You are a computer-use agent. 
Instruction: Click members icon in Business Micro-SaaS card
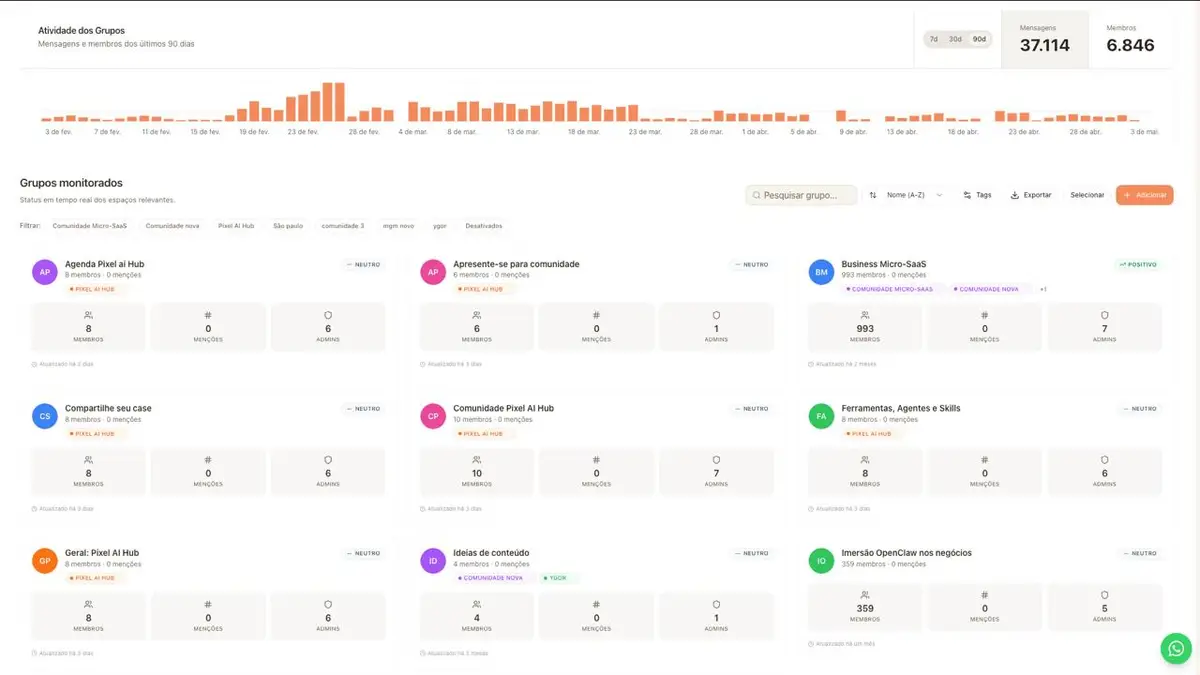pyautogui.click(x=865, y=315)
